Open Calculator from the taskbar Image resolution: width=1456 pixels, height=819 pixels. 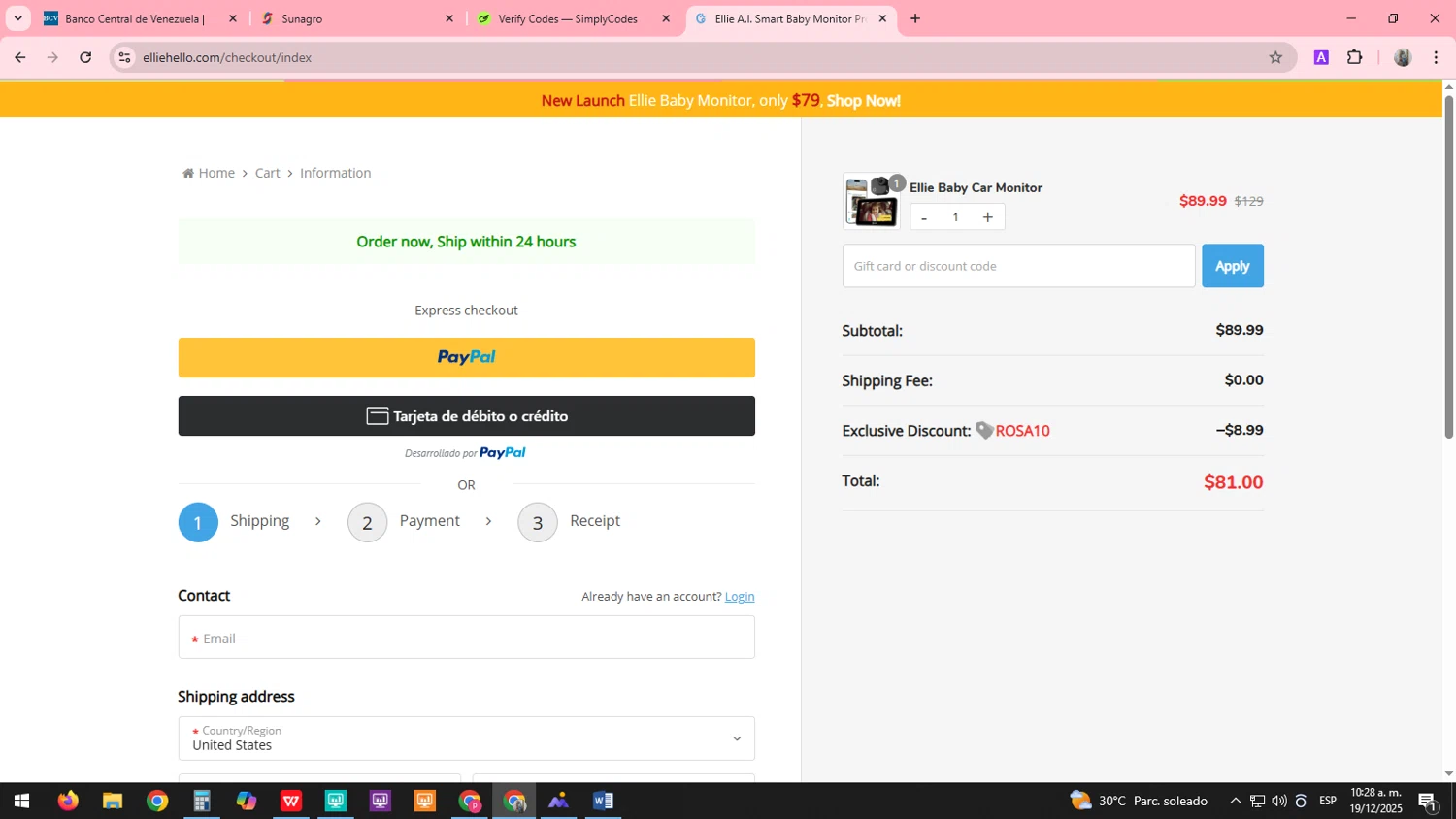coord(202,801)
